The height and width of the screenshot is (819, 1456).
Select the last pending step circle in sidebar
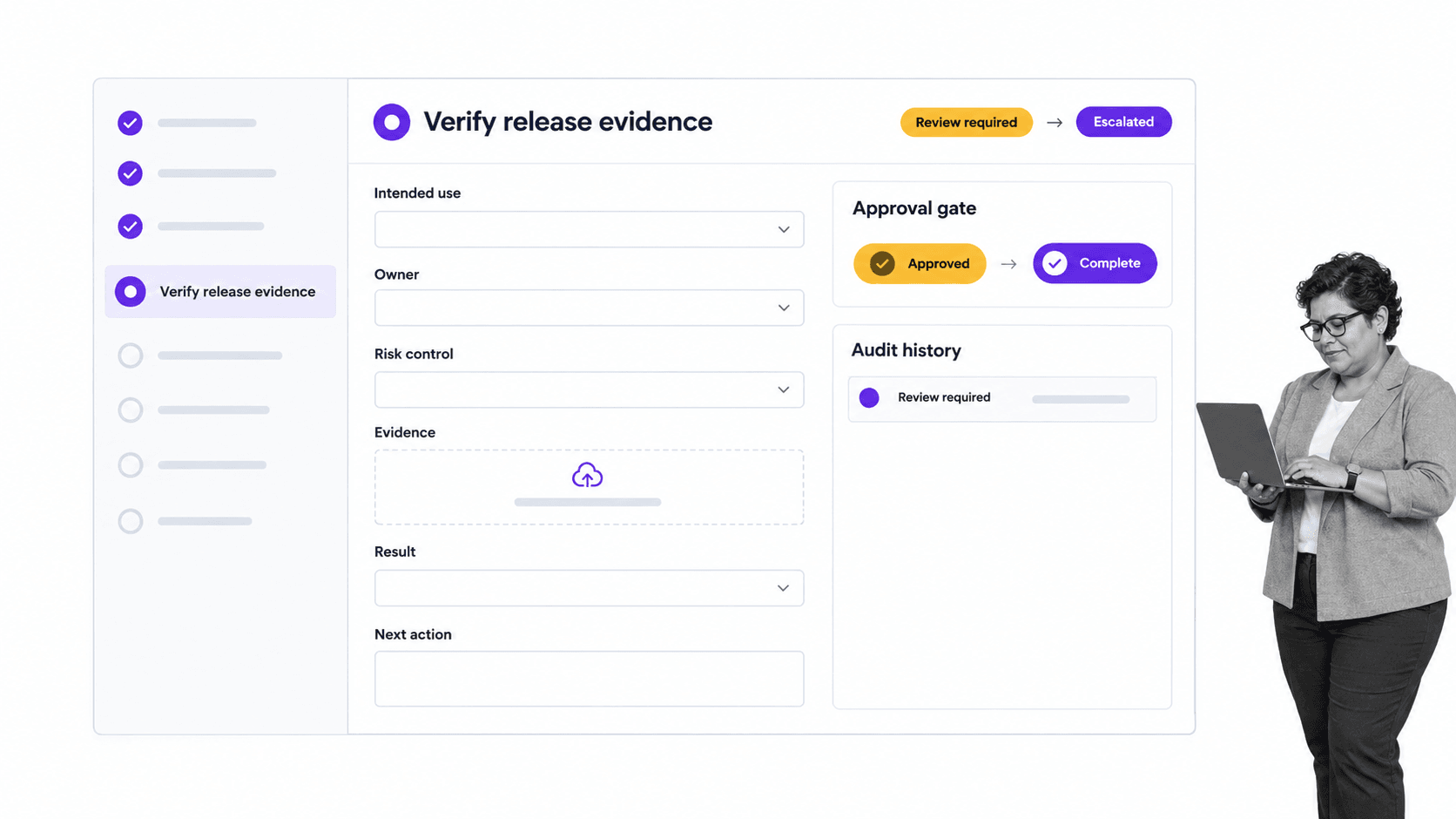[x=131, y=521]
